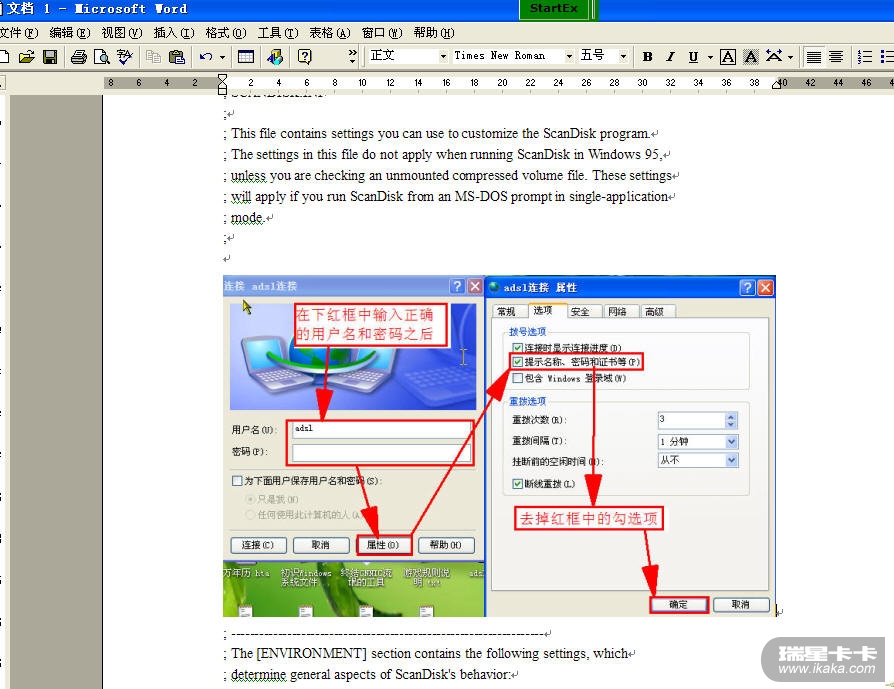
Task: Open the 帮助(H) menu
Action: (434, 33)
